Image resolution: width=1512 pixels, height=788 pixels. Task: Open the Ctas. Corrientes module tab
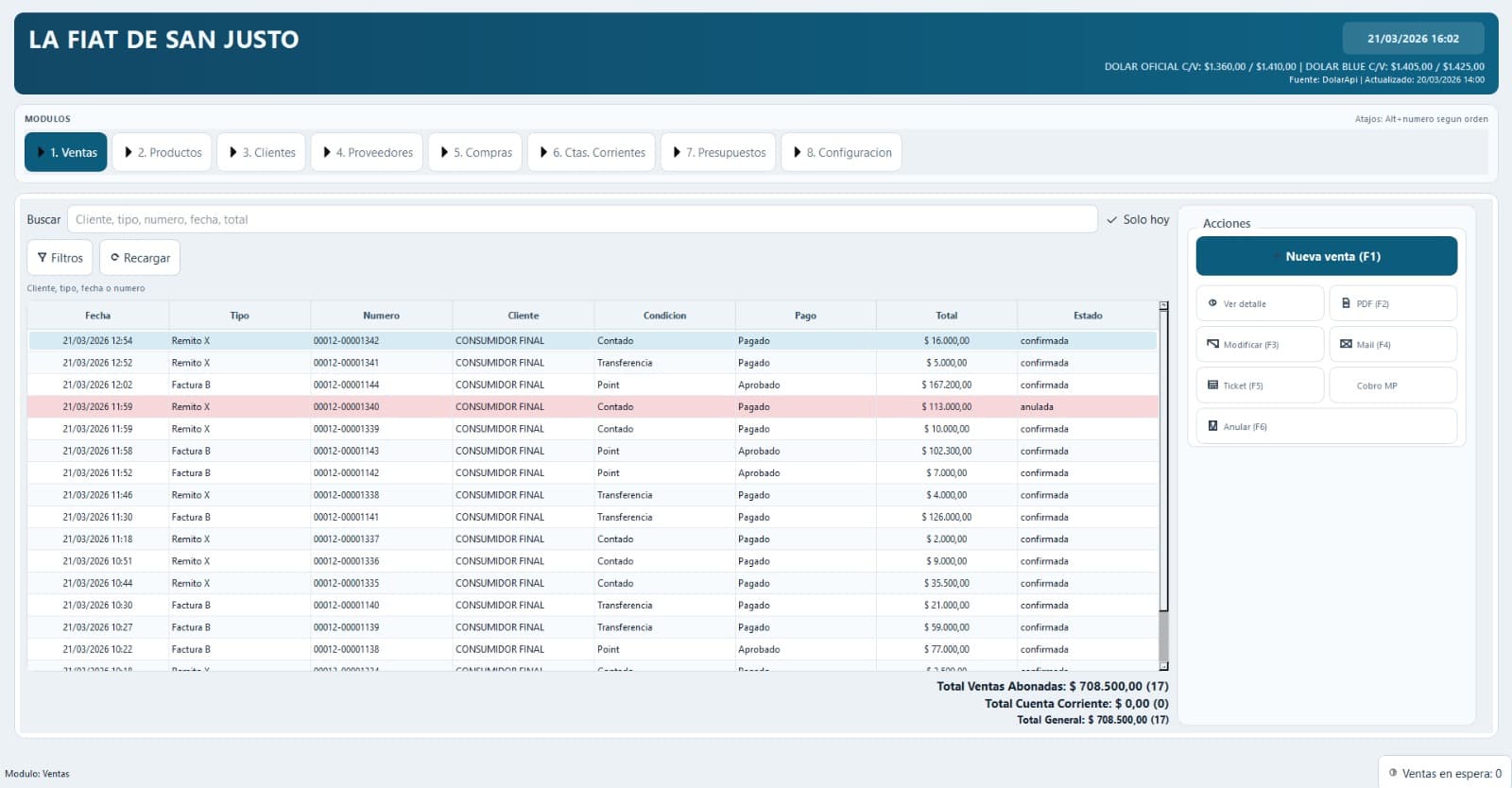(591, 152)
